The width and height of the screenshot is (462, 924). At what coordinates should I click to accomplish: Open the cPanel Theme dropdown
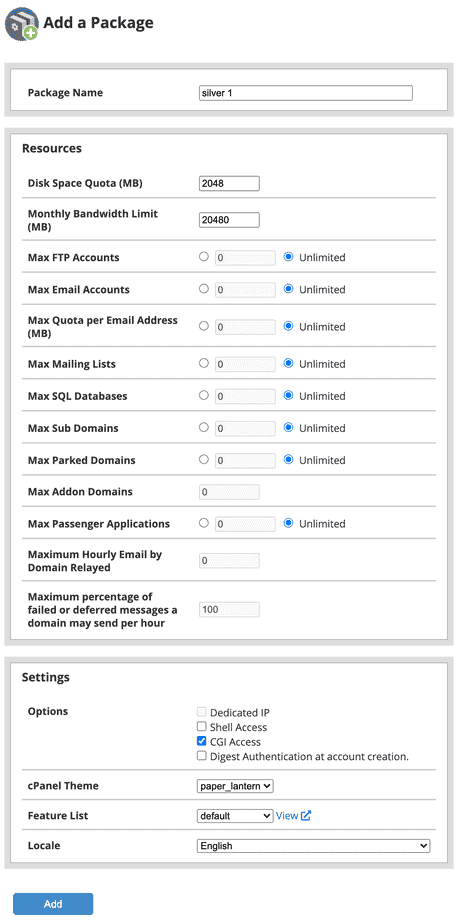click(x=235, y=786)
